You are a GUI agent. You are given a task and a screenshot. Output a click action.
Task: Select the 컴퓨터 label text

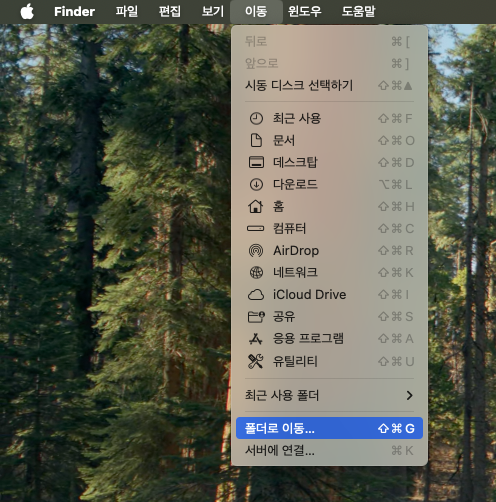[x=289, y=228]
